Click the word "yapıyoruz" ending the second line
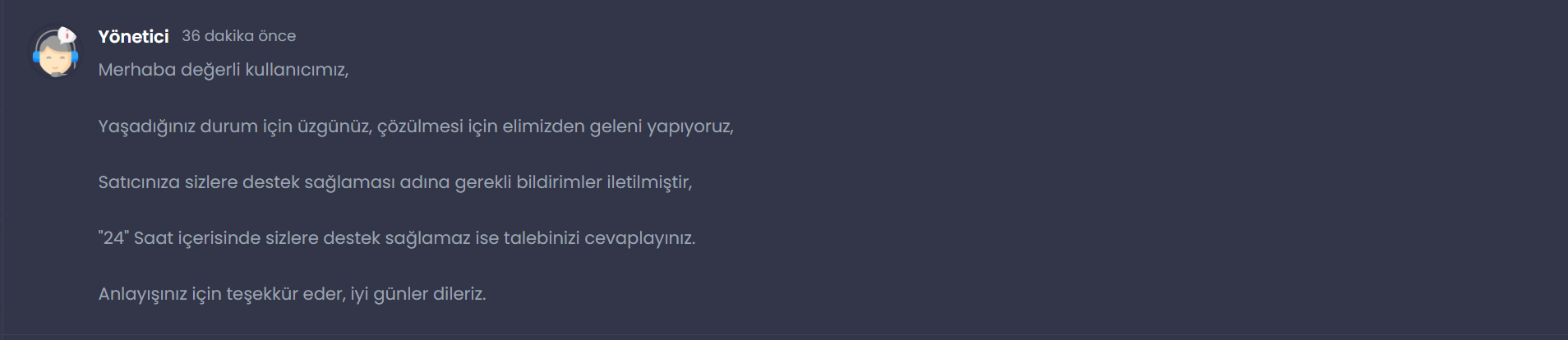Screen dimensions: 1568x340 [690, 126]
